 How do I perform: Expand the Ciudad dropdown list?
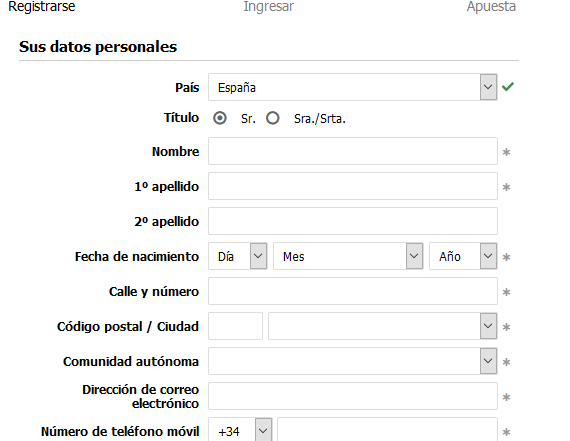(x=383, y=326)
